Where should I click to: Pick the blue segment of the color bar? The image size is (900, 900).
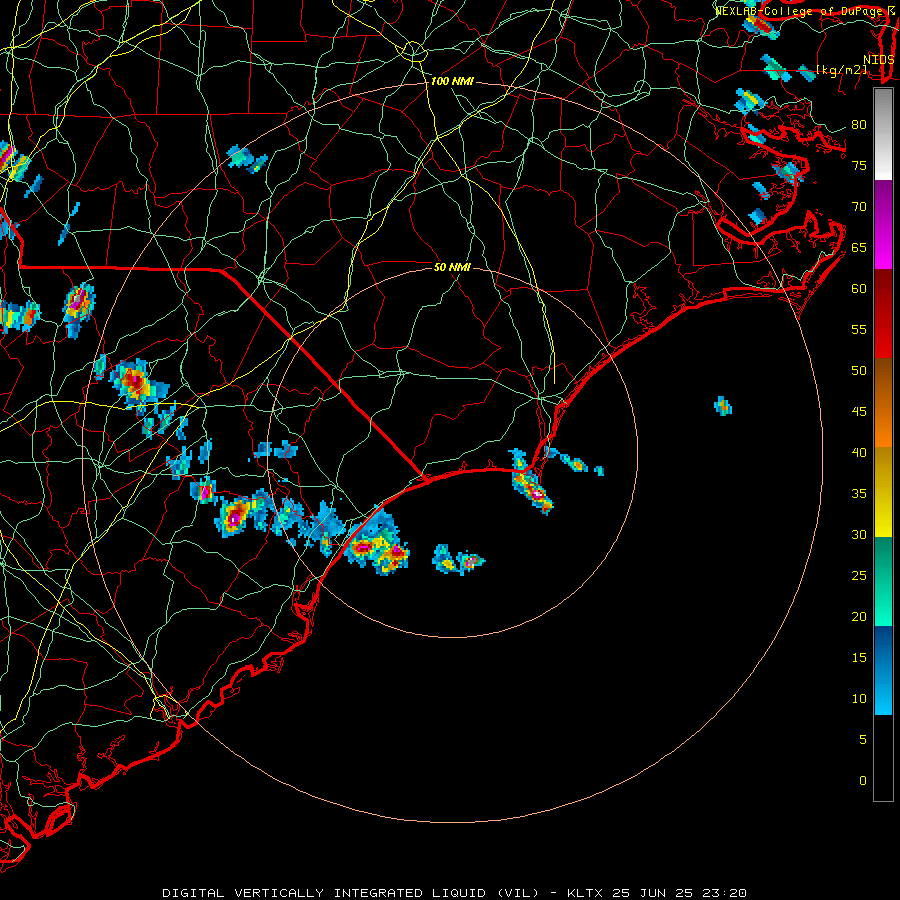tap(883, 670)
